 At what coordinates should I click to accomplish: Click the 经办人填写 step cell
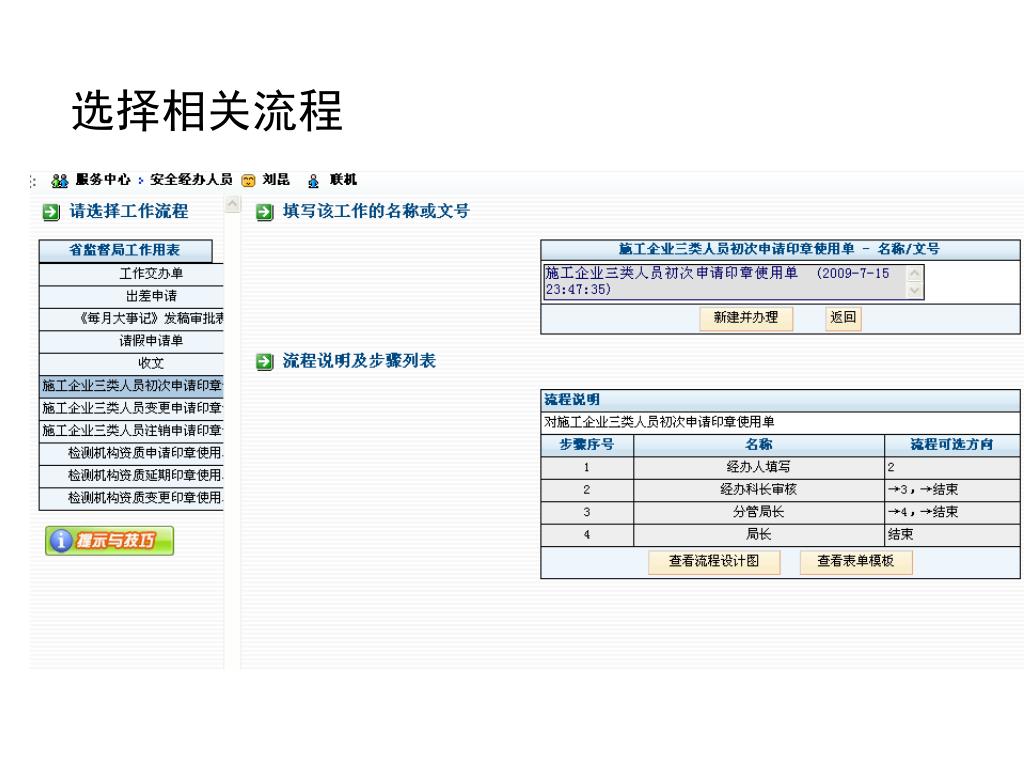click(759, 468)
